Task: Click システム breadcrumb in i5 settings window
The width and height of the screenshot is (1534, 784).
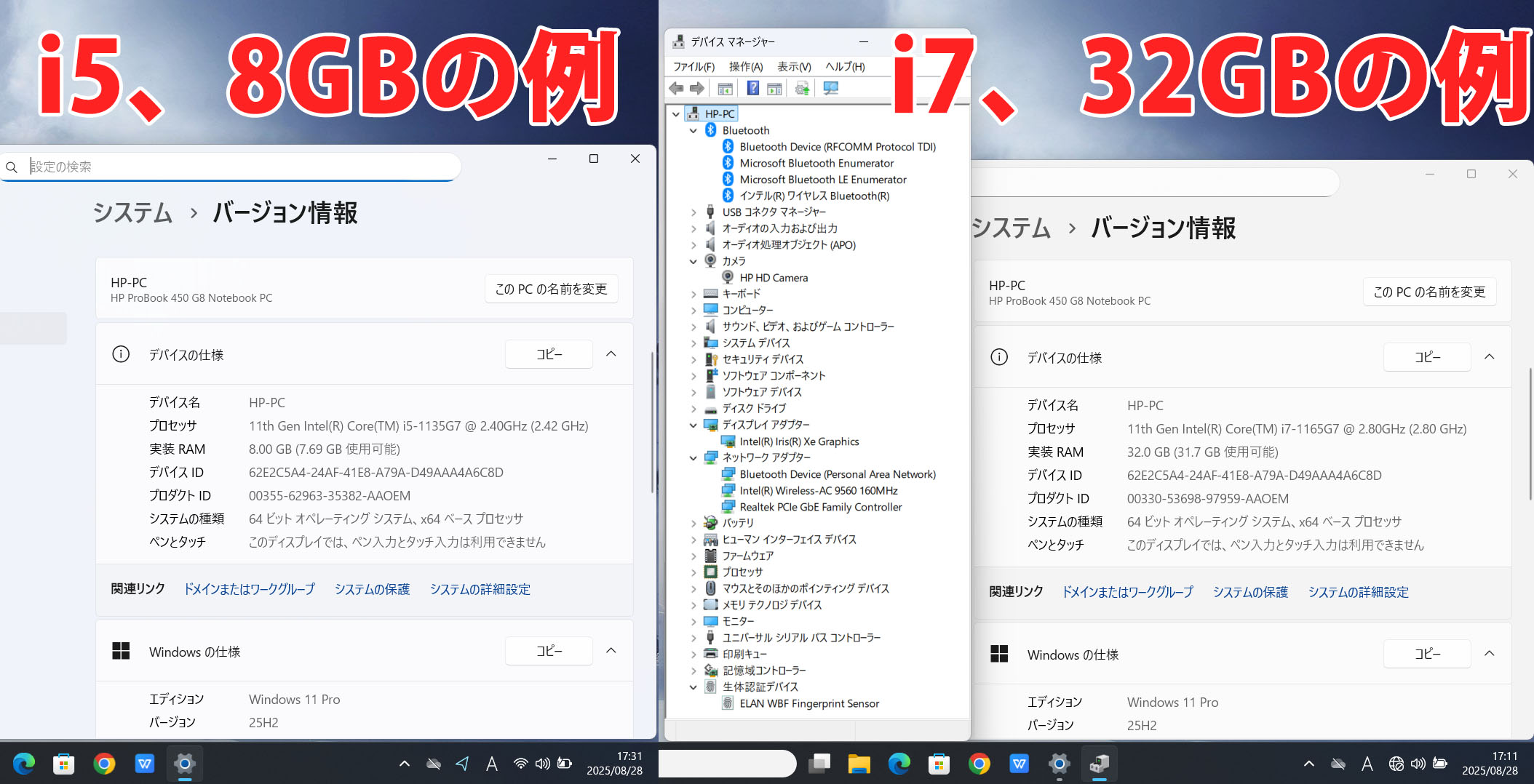Action: [x=132, y=213]
